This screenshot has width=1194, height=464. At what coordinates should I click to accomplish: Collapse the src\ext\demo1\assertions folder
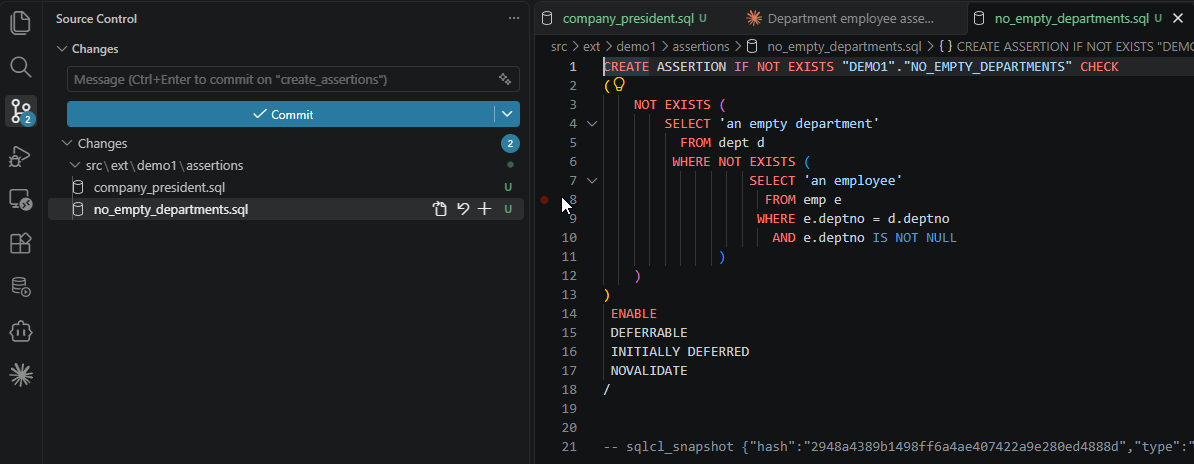pos(75,165)
